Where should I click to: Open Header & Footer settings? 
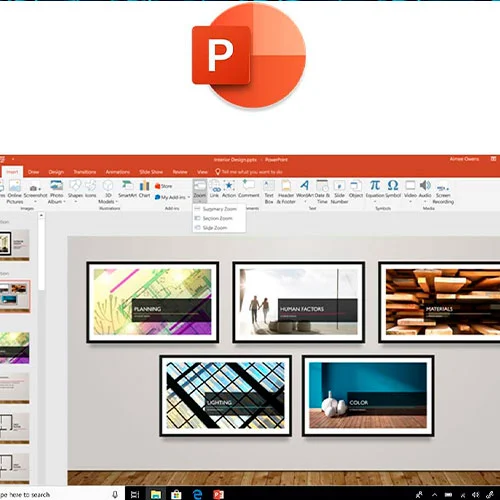point(286,192)
